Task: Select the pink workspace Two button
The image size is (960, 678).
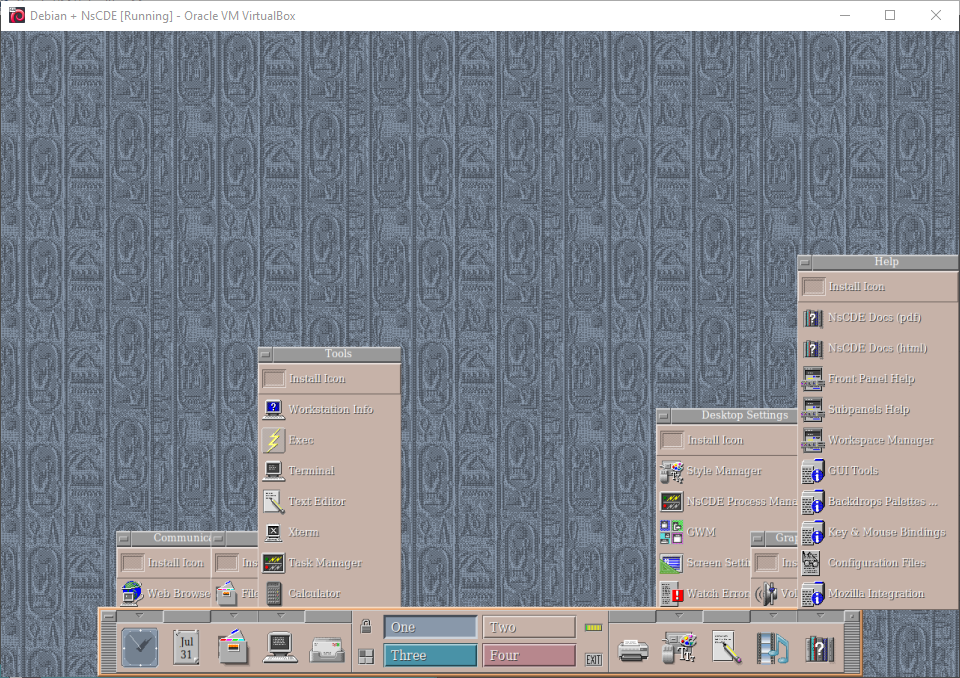Action: tap(529, 627)
